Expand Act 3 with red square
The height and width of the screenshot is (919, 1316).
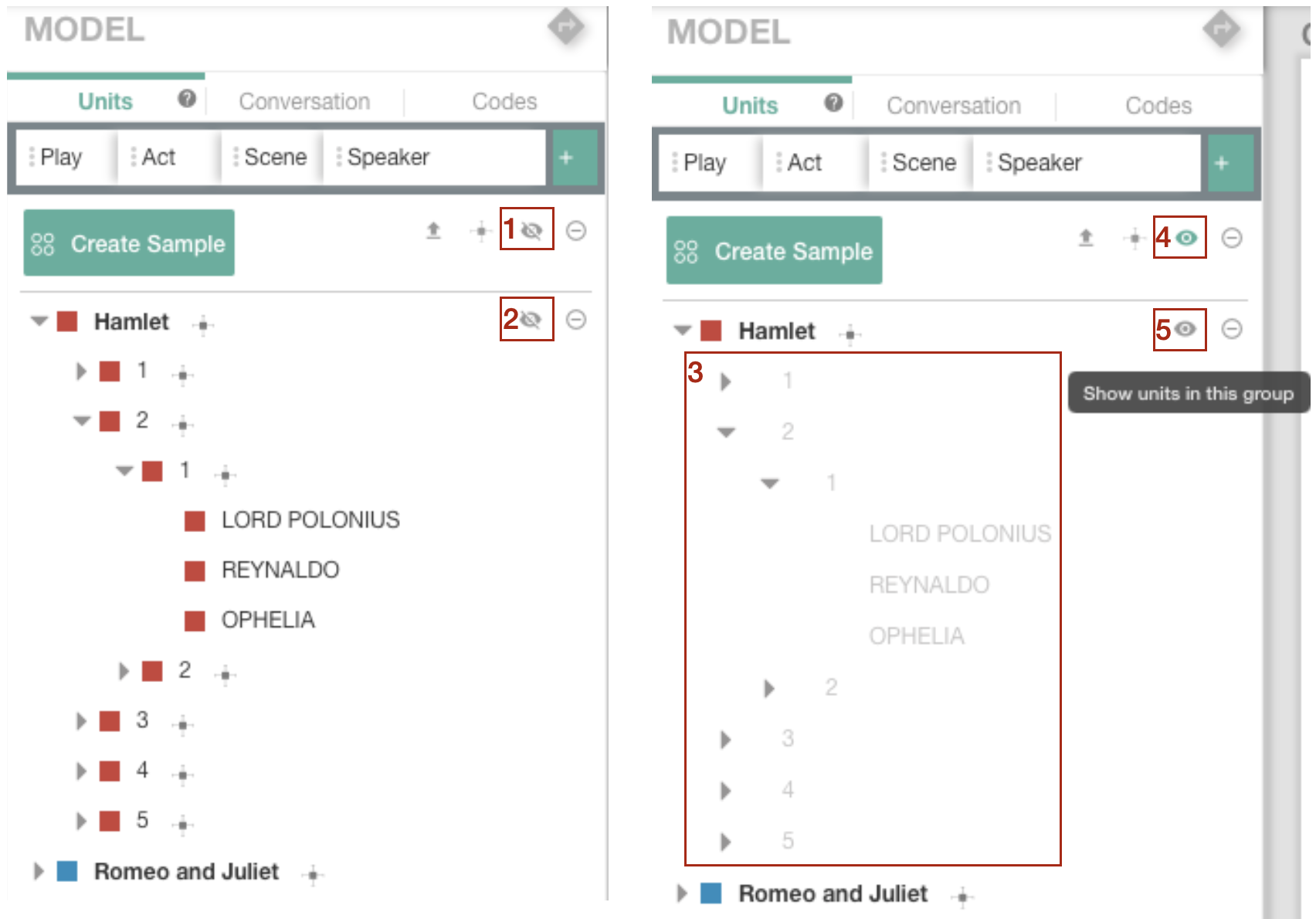[81, 721]
